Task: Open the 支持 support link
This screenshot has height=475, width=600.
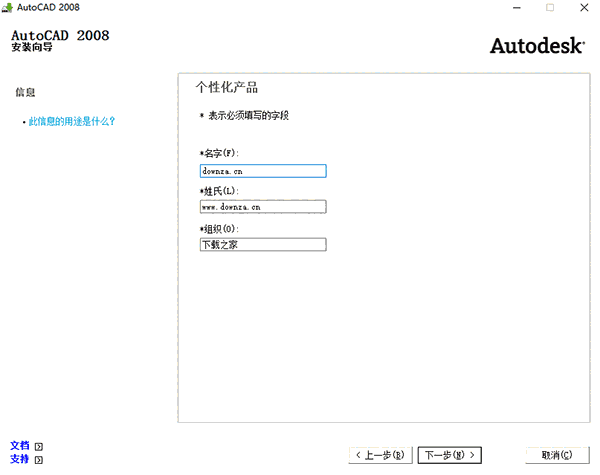Action: 20,459
